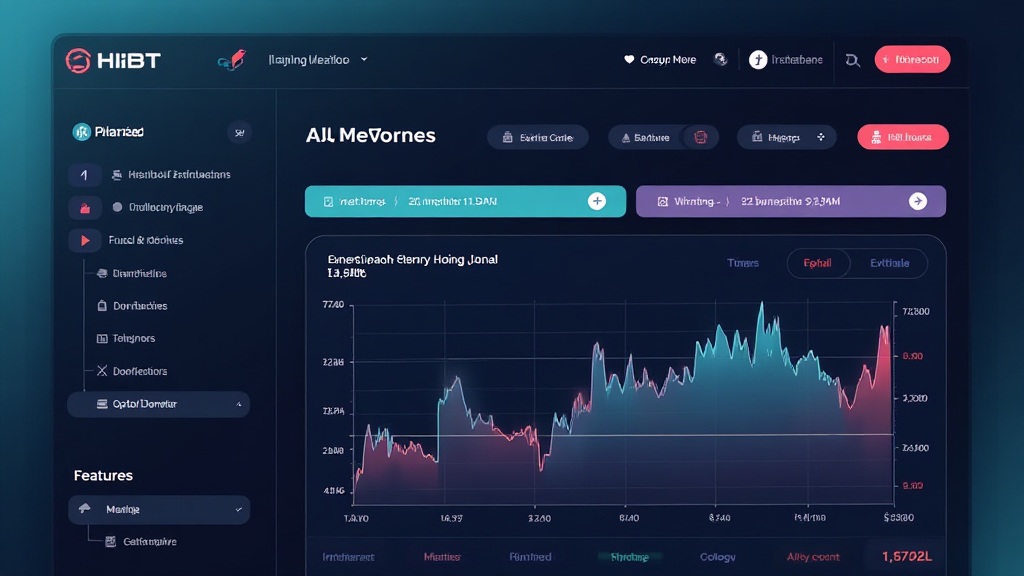Click the arrow icon on purple banner
The height and width of the screenshot is (576, 1024).
tap(917, 201)
